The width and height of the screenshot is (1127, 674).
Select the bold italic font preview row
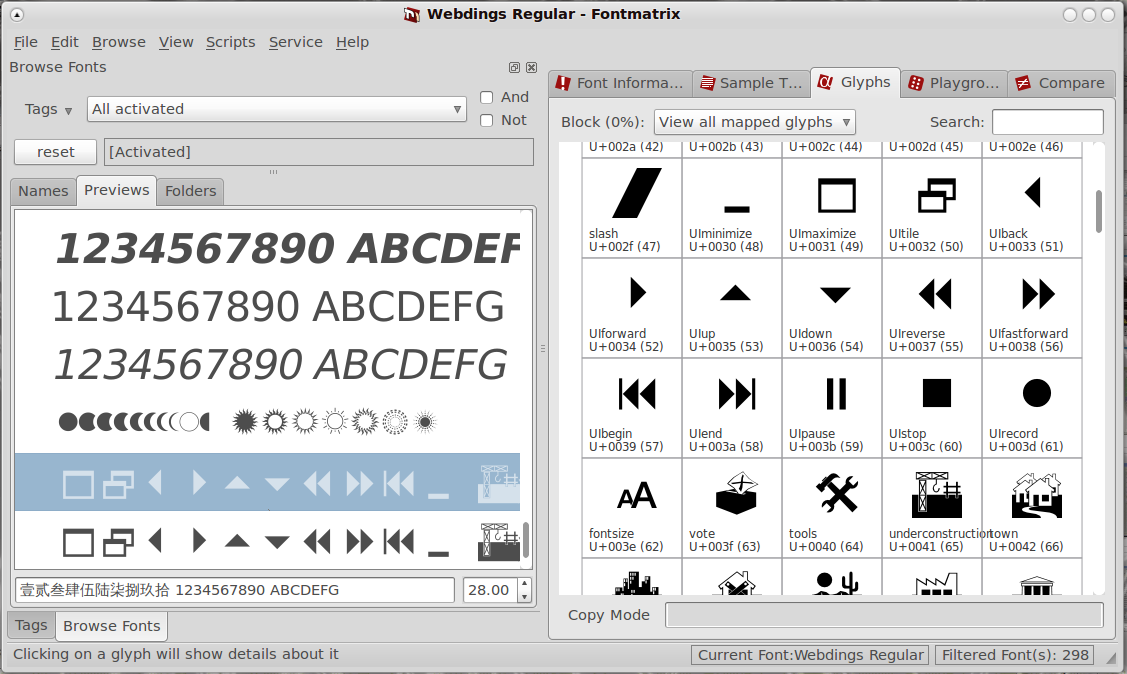point(267,249)
